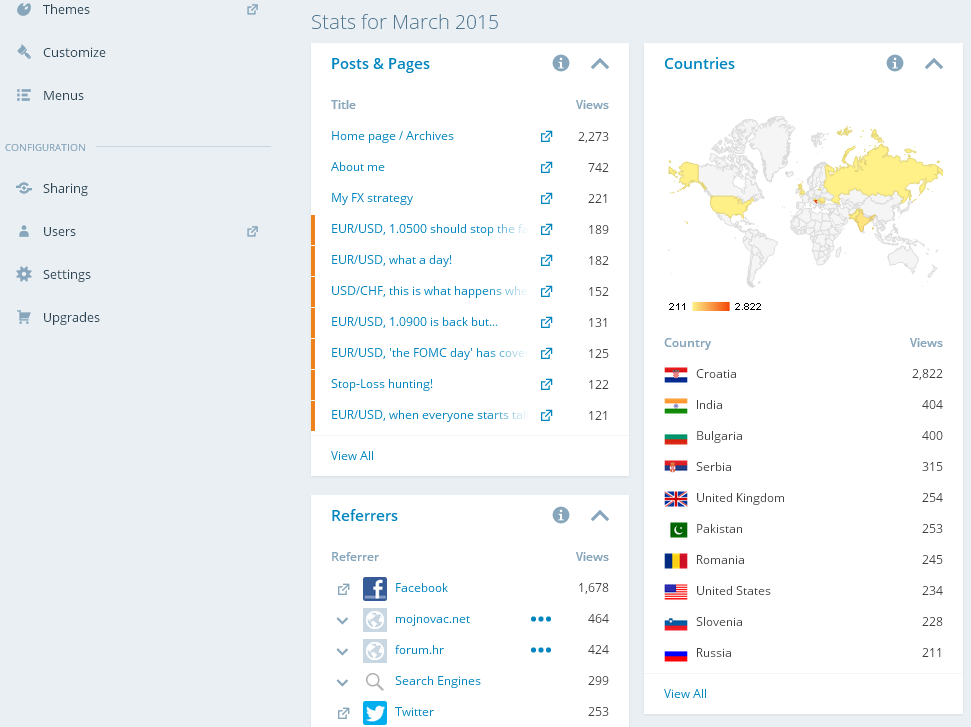Collapse the Posts & Pages panel
Image resolution: width=971 pixels, height=727 pixels.
coord(600,64)
